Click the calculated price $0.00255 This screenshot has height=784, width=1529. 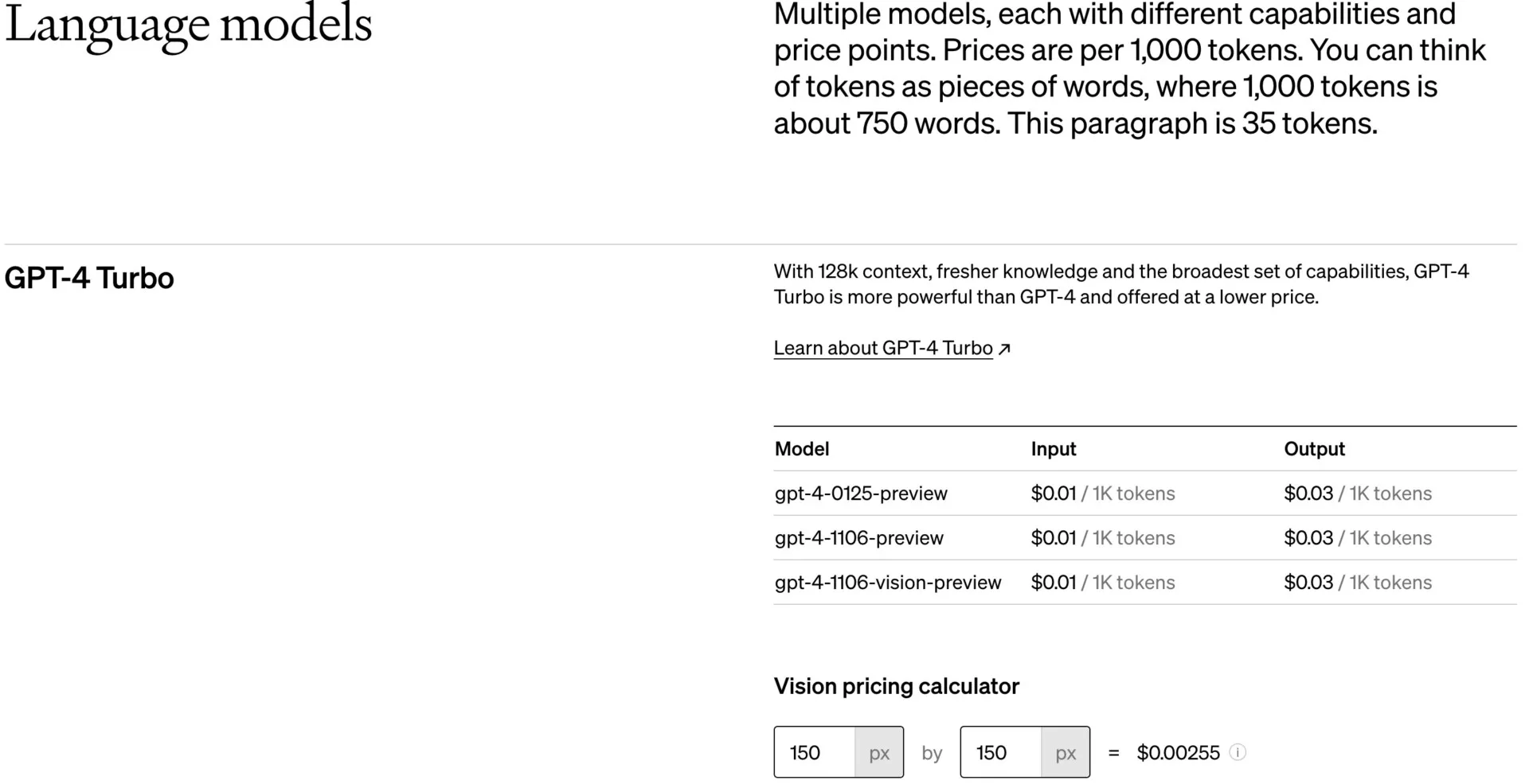coord(1178,752)
